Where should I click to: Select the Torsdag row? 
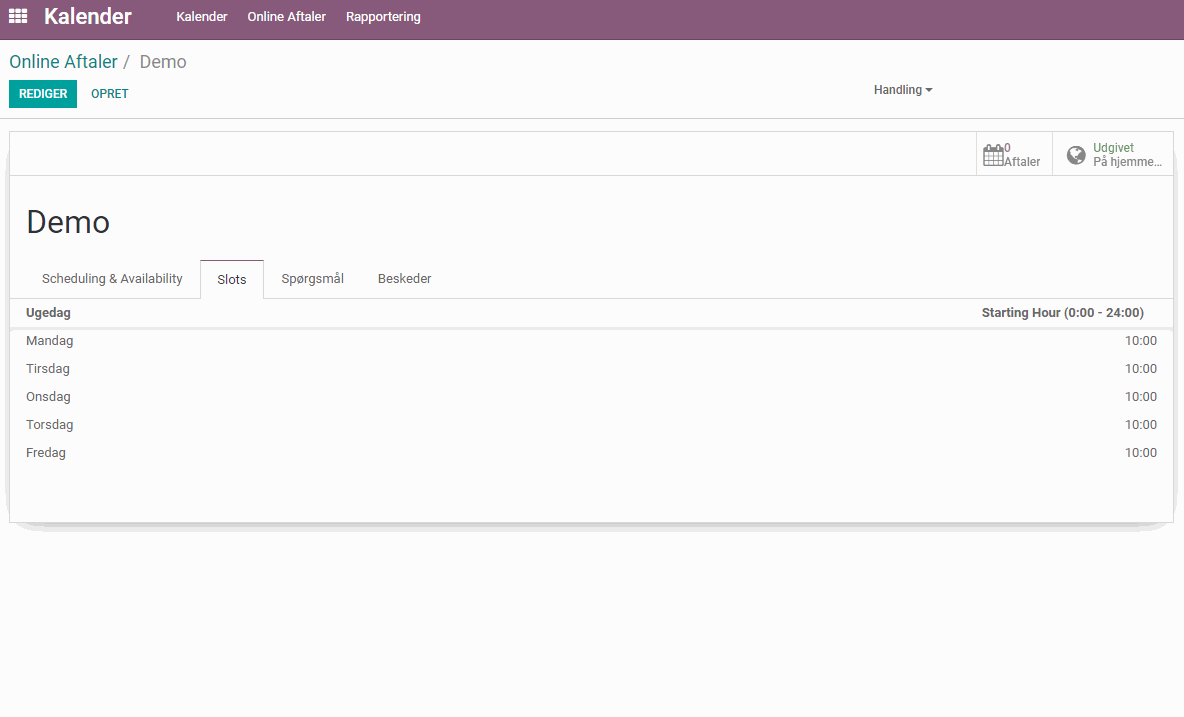pos(591,424)
